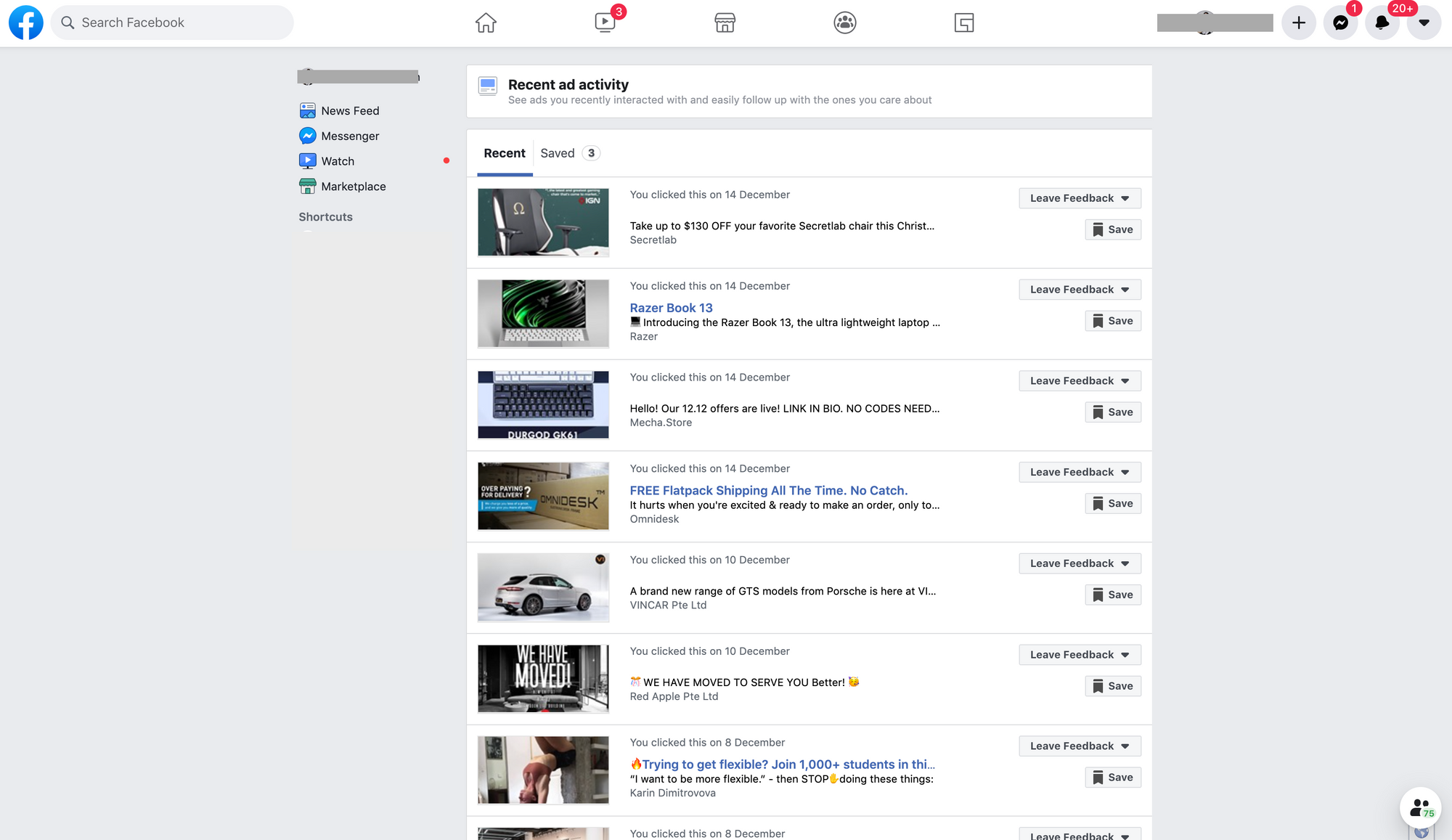1452x840 pixels.
Task: Click News Feed sidebar icon
Action: pyautogui.click(x=308, y=110)
